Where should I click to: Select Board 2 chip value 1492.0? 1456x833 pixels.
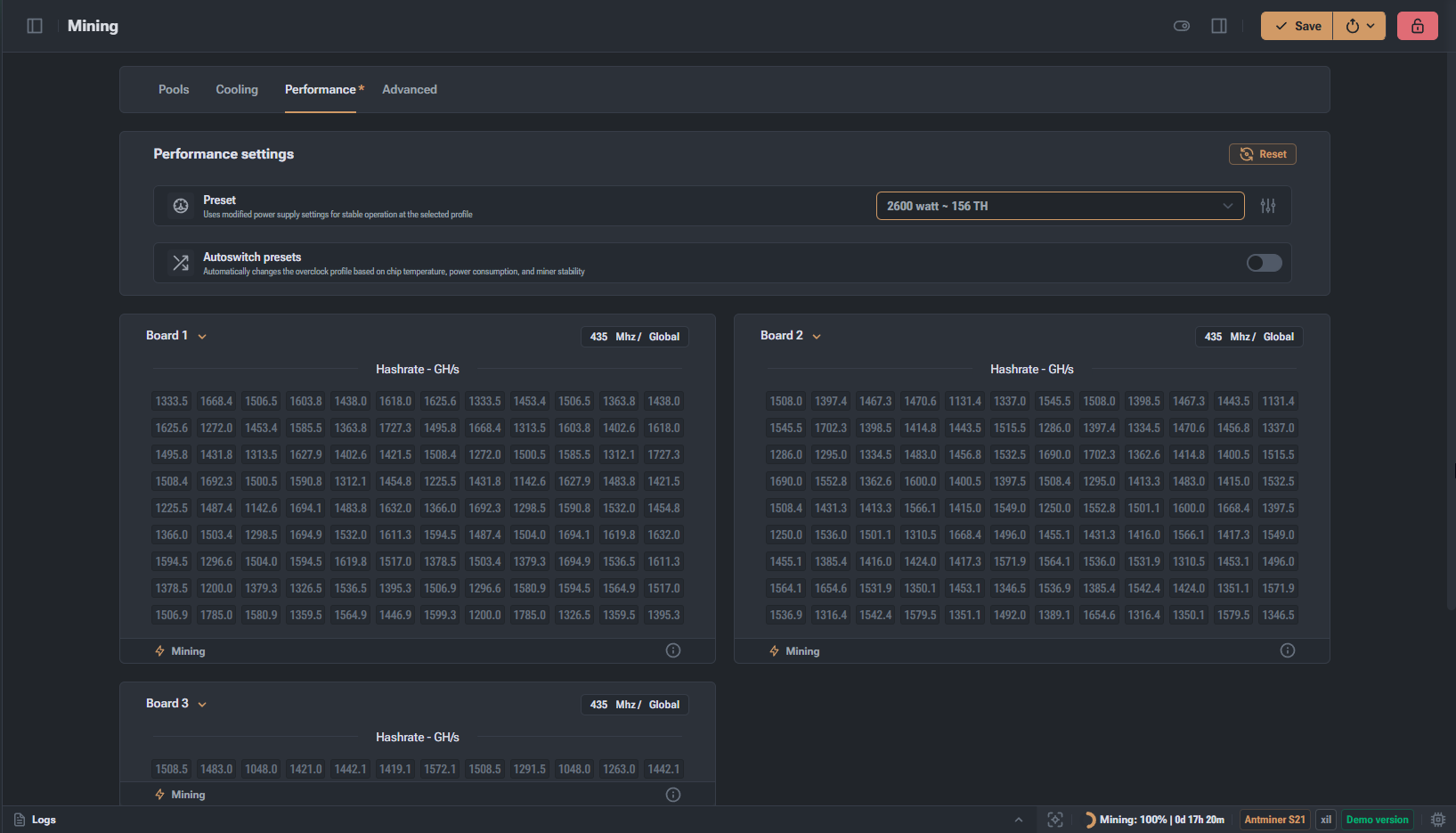click(x=1010, y=615)
